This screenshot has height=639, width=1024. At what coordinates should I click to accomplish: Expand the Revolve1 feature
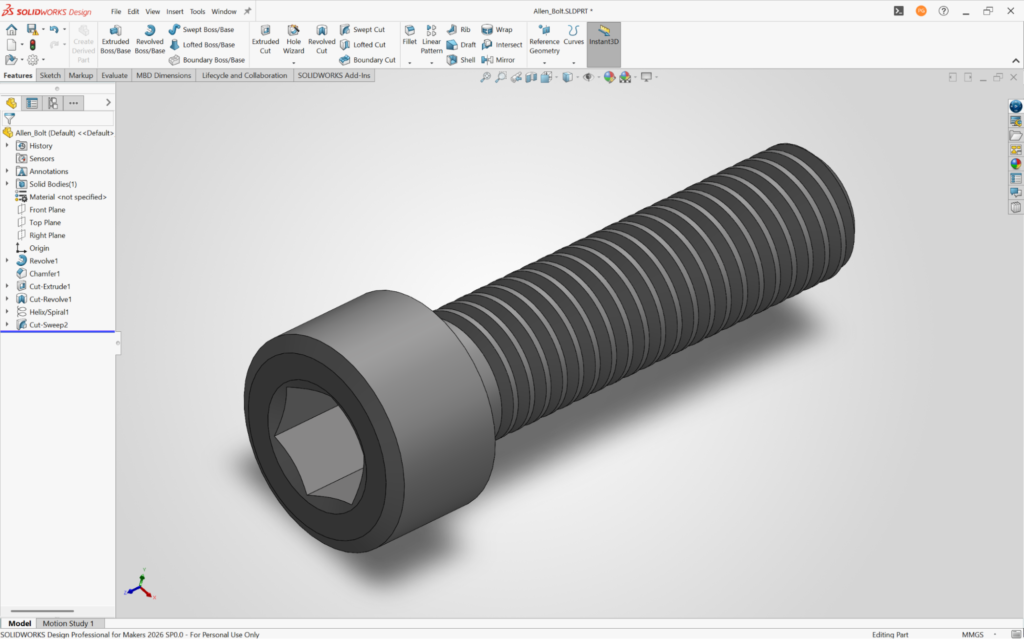point(7,261)
